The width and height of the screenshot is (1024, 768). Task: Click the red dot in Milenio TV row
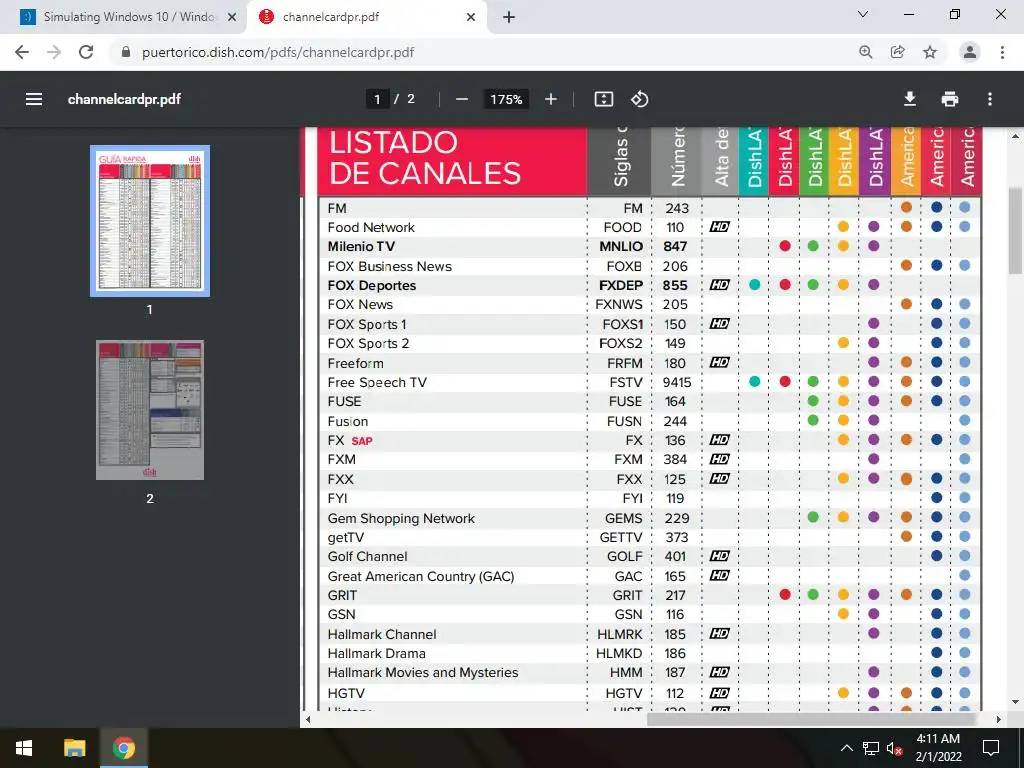tap(785, 246)
